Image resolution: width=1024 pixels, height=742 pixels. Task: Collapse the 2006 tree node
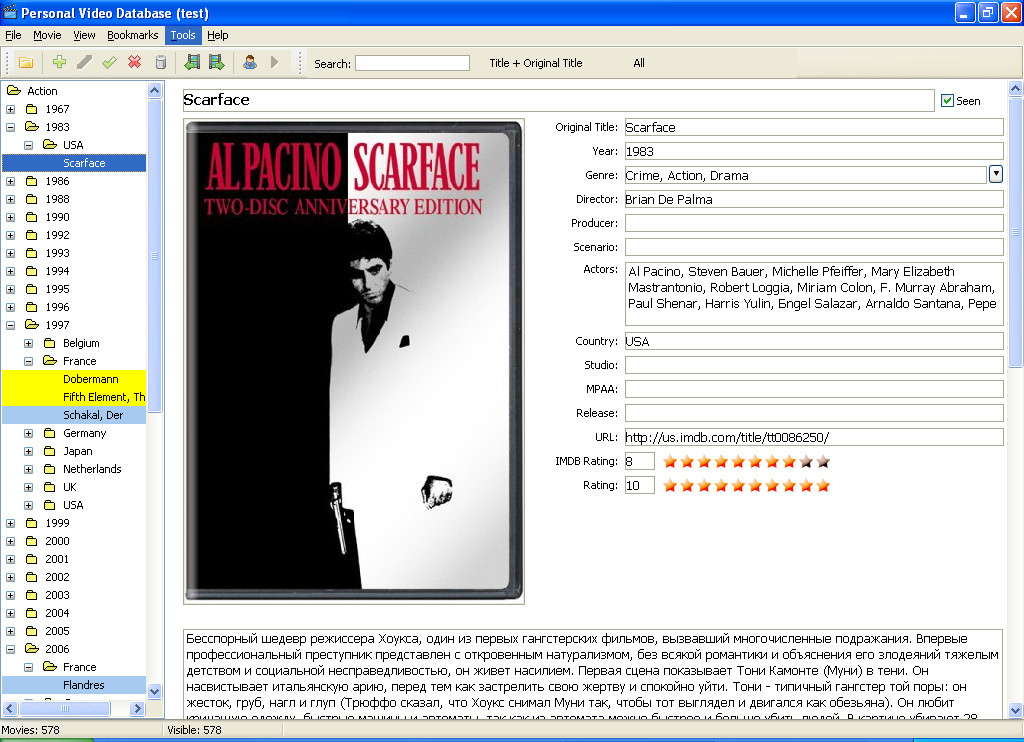click(x=10, y=649)
